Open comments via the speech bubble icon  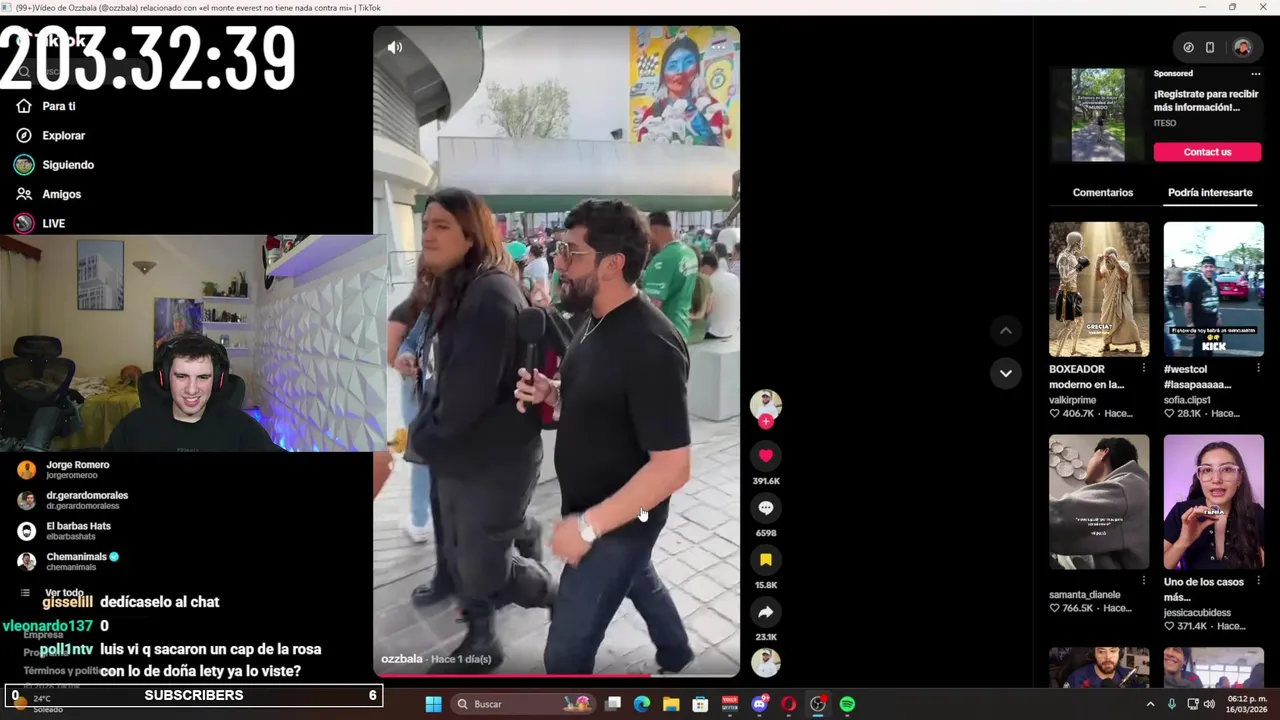766,508
